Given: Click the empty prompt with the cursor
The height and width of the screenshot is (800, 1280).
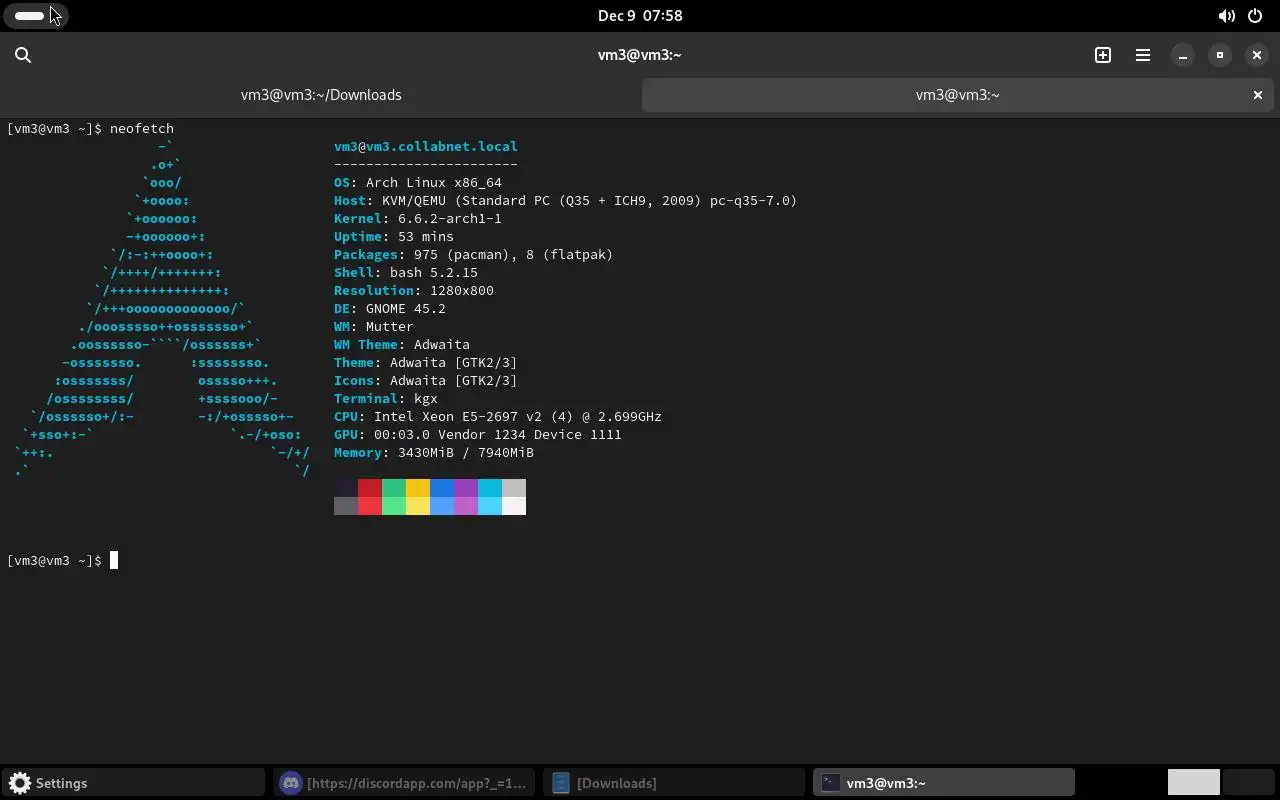Looking at the screenshot, I should click(x=62, y=560).
